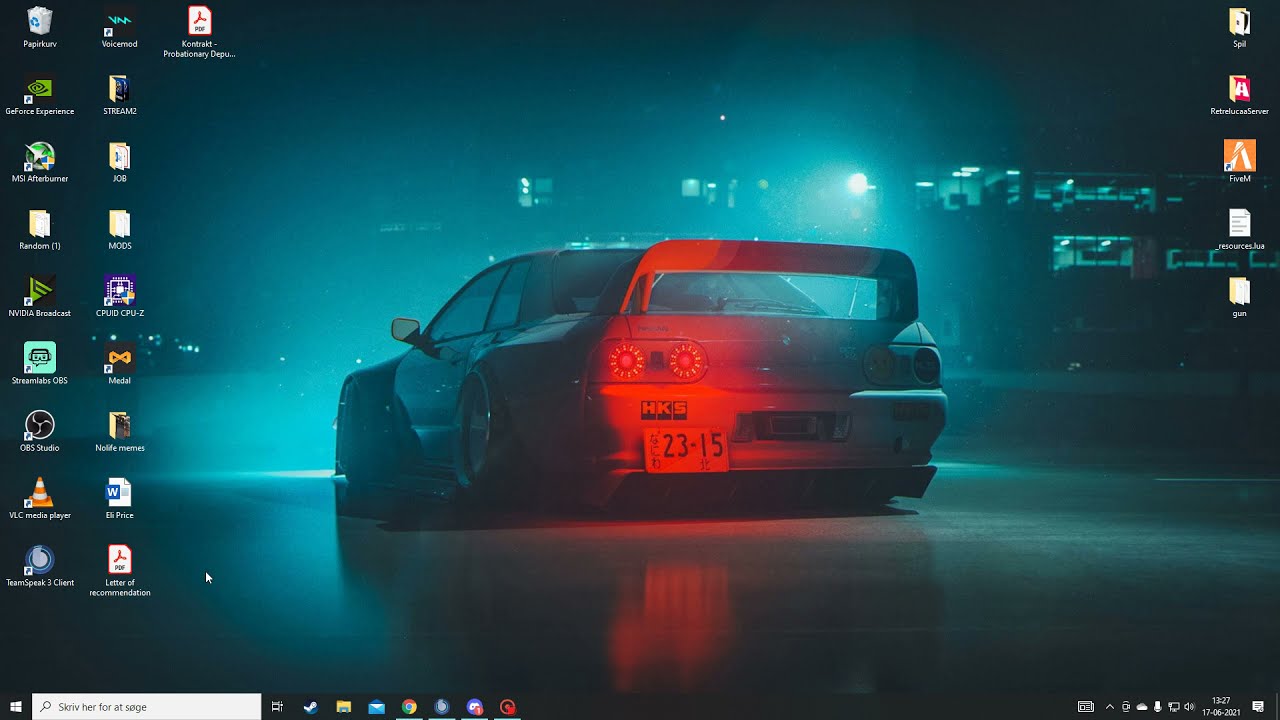The width and height of the screenshot is (1280, 720).
Task: Select the Random (1) folder
Action: 40,229
